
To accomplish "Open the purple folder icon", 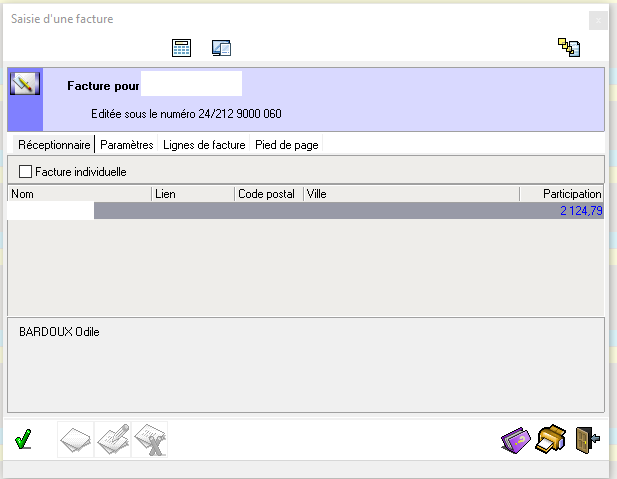I will 517,440.
